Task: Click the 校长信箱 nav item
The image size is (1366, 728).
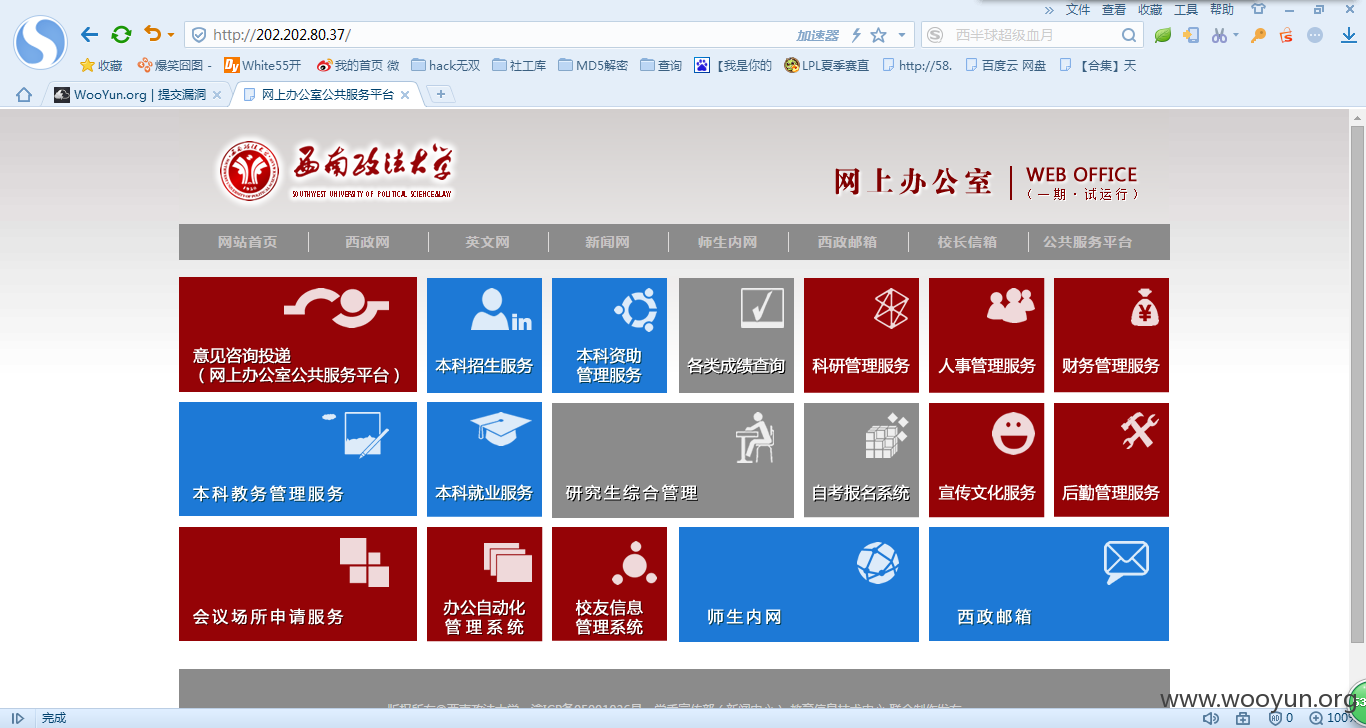Action: (x=967, y=242)
